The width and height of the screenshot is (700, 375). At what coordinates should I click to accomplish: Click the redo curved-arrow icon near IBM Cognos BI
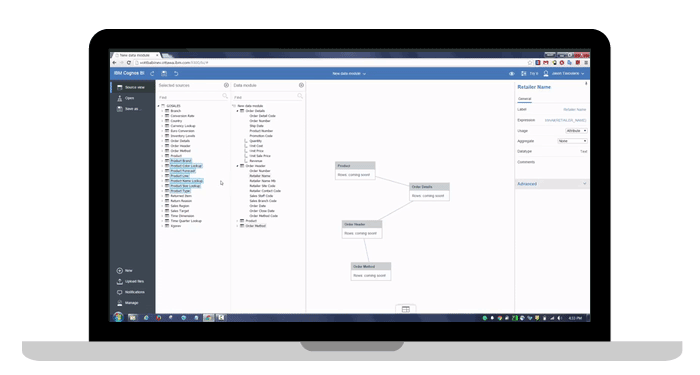coord(153,73)
